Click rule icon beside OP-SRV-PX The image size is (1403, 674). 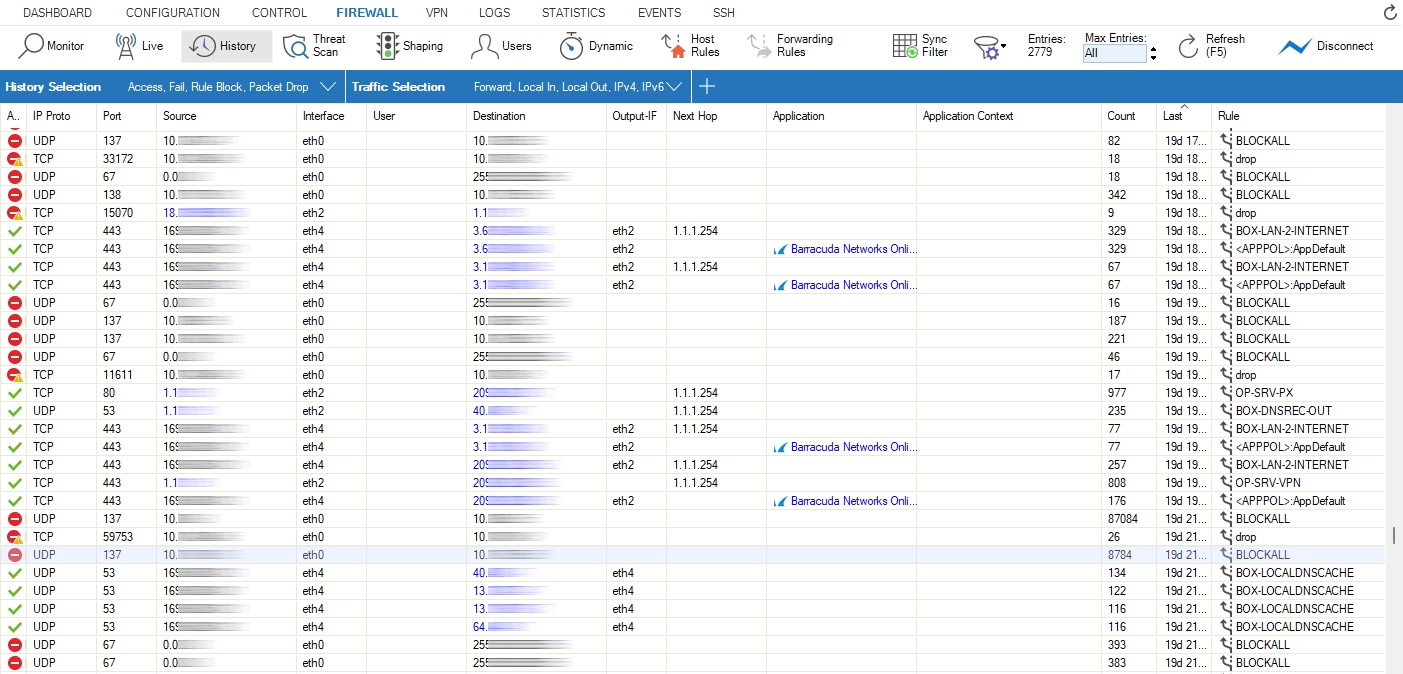tap(1226, 393)
